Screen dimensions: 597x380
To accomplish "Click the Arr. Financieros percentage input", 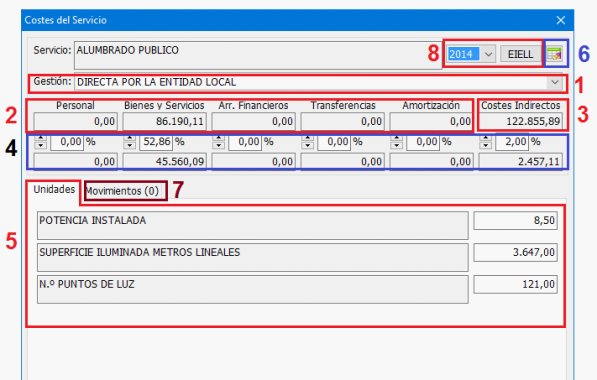I will click(245, 142).
